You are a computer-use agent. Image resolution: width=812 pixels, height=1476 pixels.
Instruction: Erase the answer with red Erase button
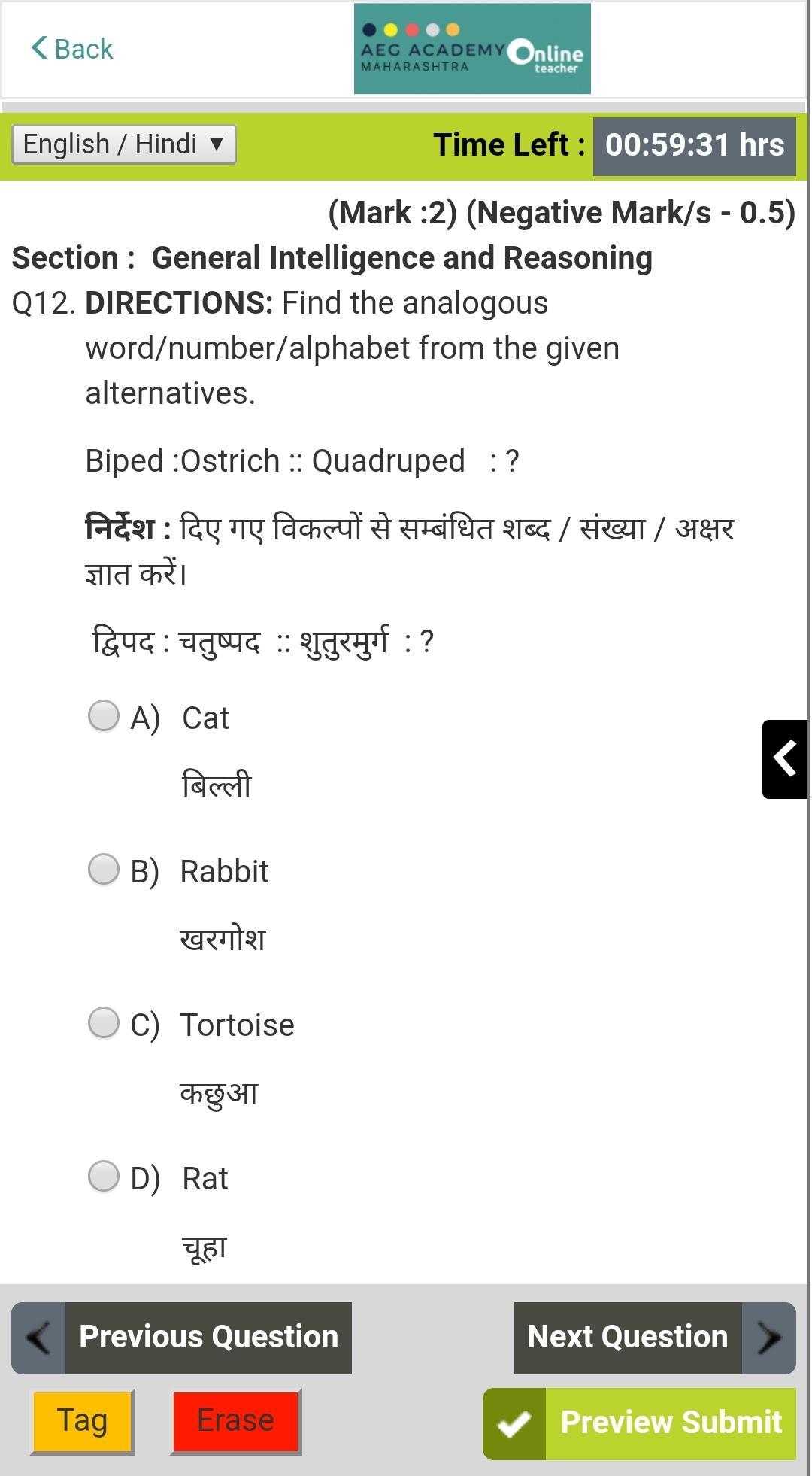(x=236, y=1422)
